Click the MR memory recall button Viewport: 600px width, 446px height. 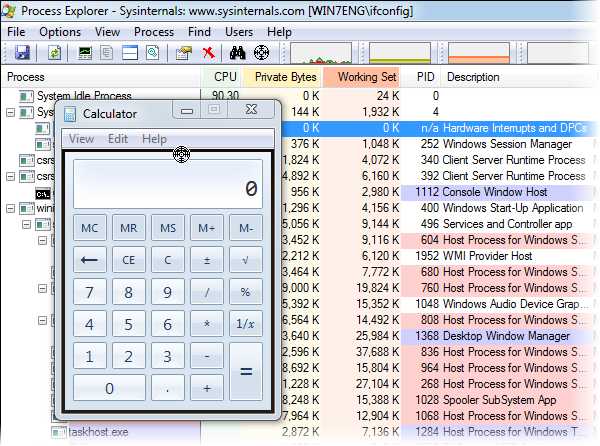(129, 228)
